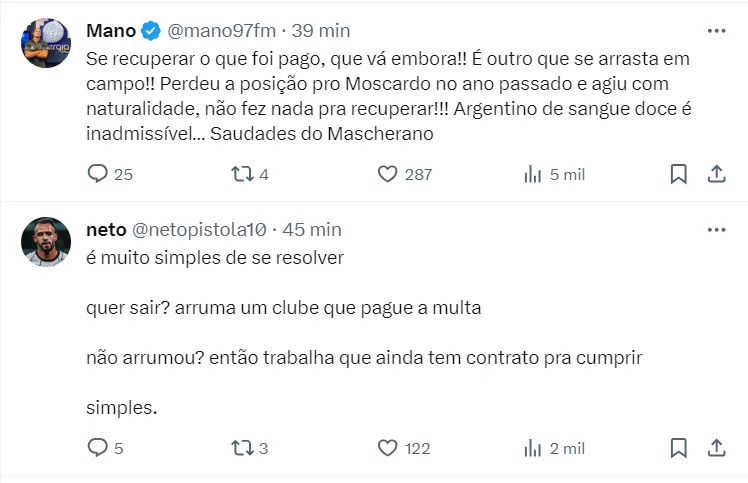The image size is (748, 483).
Task: Retweet neto's post
Action: (242, 448)
